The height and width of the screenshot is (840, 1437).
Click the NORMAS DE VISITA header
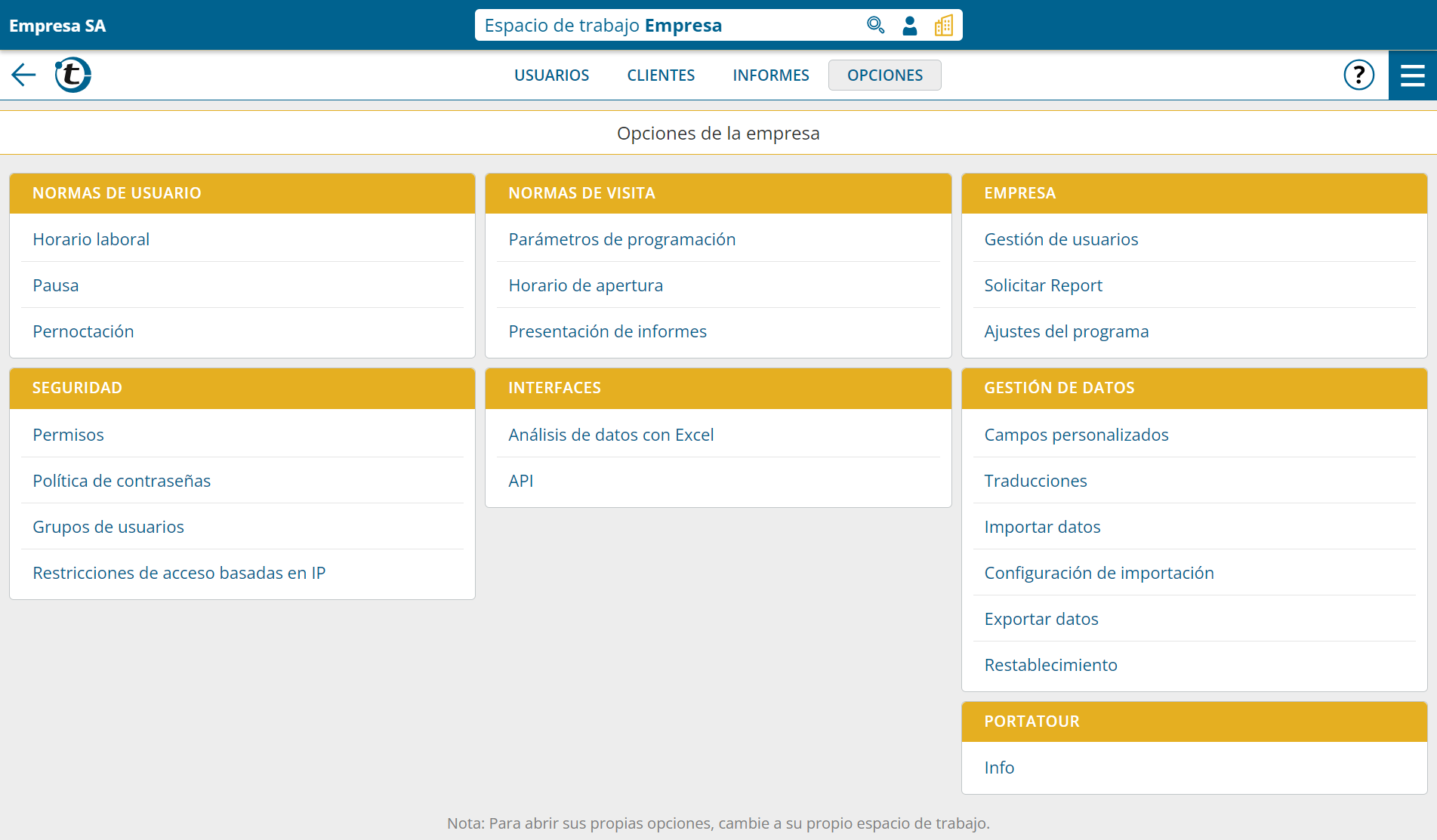click(718, 193)
